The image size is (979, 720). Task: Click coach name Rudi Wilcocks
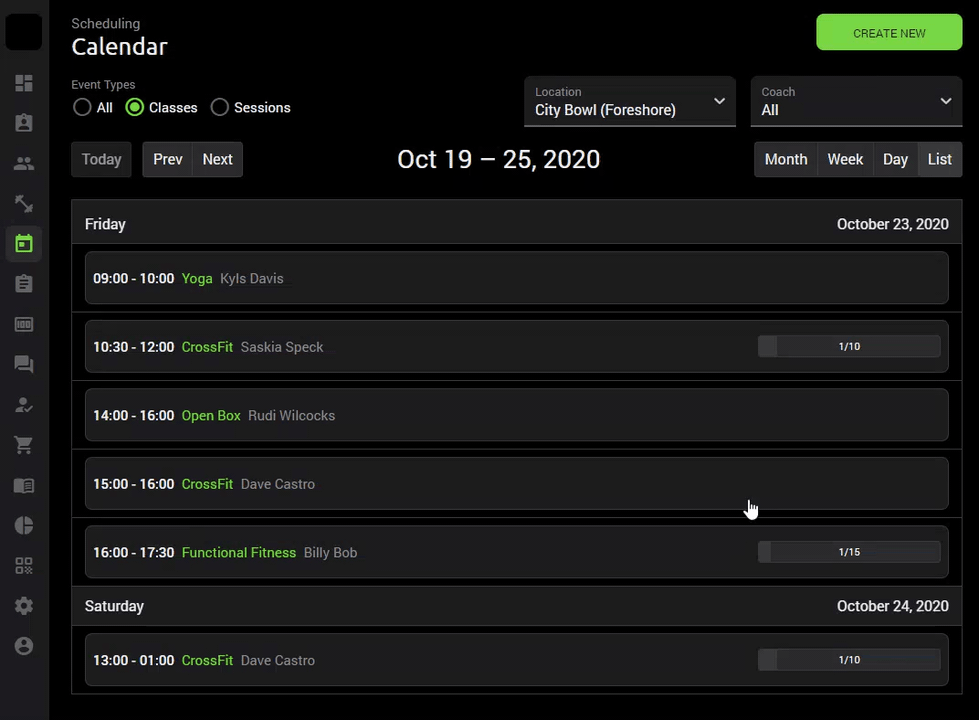click(292, 416)
